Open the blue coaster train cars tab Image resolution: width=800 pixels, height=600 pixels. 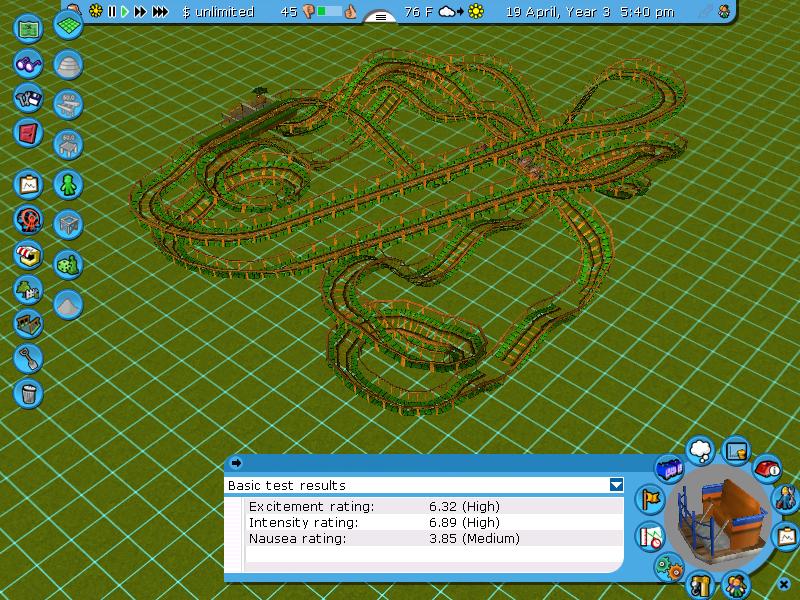click(x=669, y=468)
